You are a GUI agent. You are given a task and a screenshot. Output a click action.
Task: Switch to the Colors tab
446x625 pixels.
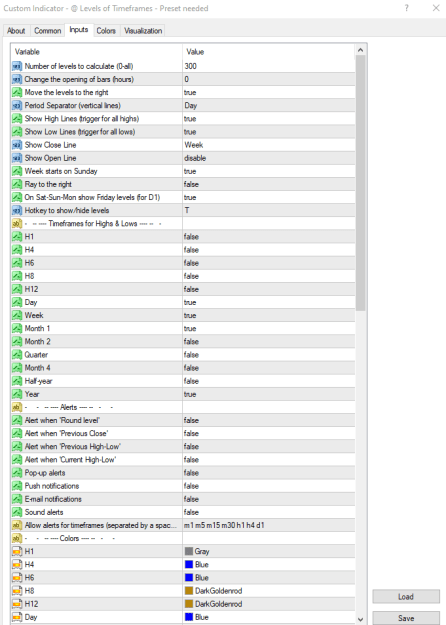[x=106, y=31]
